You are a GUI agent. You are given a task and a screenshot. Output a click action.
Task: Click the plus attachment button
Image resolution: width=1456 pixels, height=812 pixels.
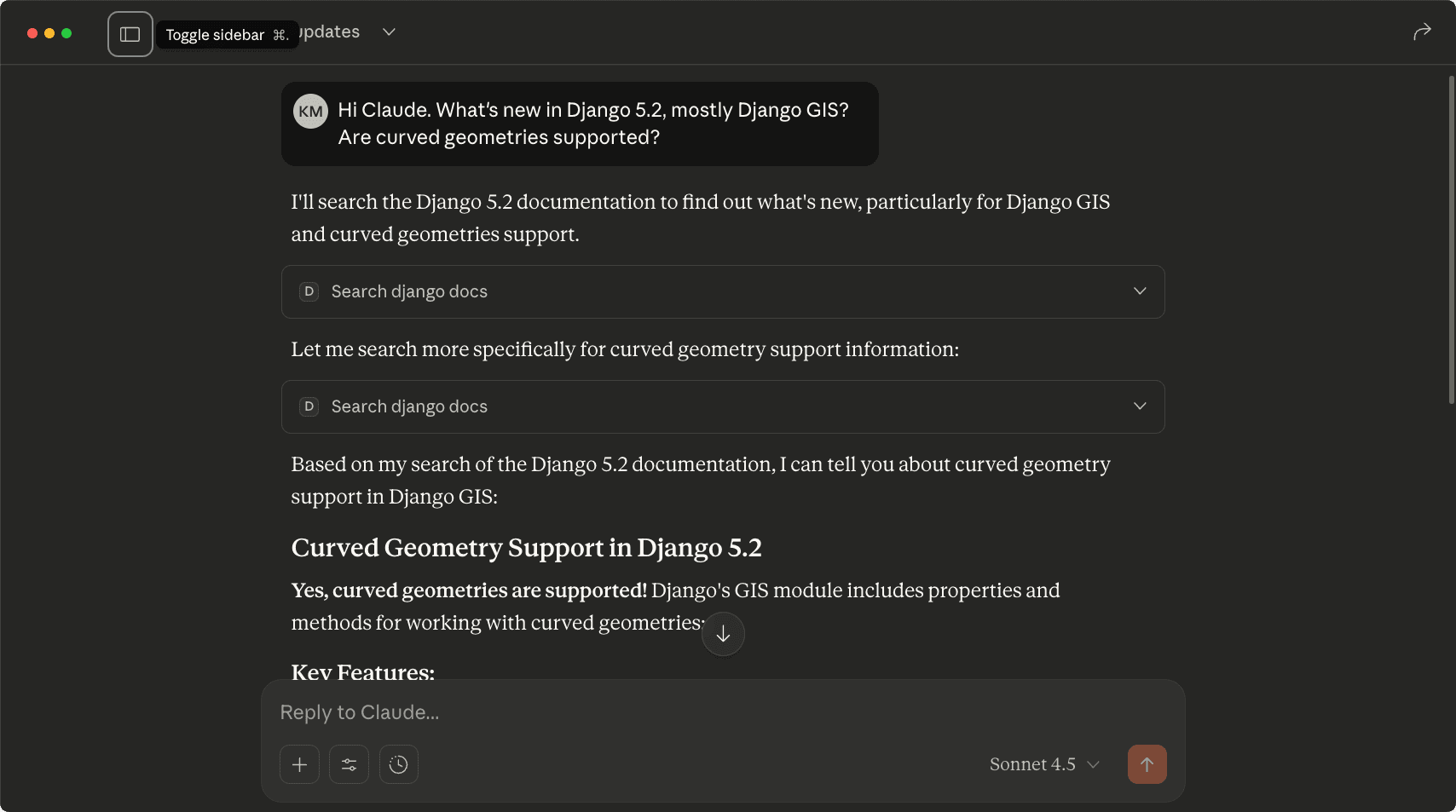[x=299, y=764]
